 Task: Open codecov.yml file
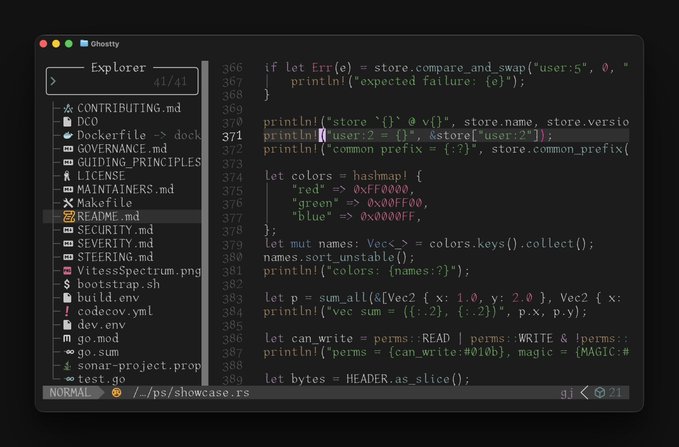[115, 311]
